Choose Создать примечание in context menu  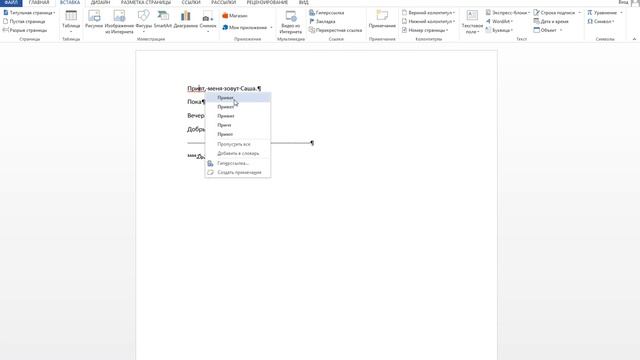(238, 172)
